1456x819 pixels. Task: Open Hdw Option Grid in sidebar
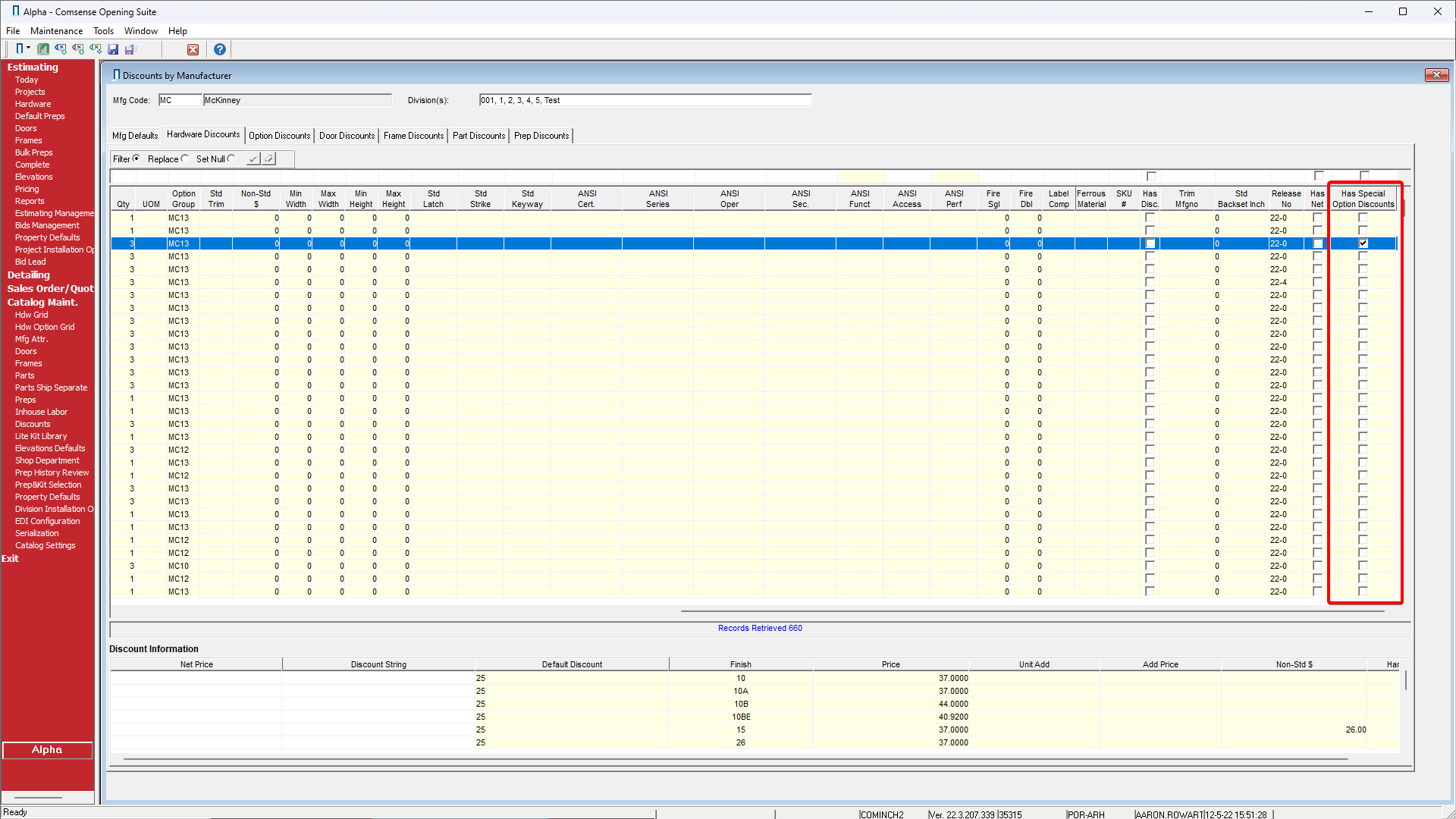(45, 327)
